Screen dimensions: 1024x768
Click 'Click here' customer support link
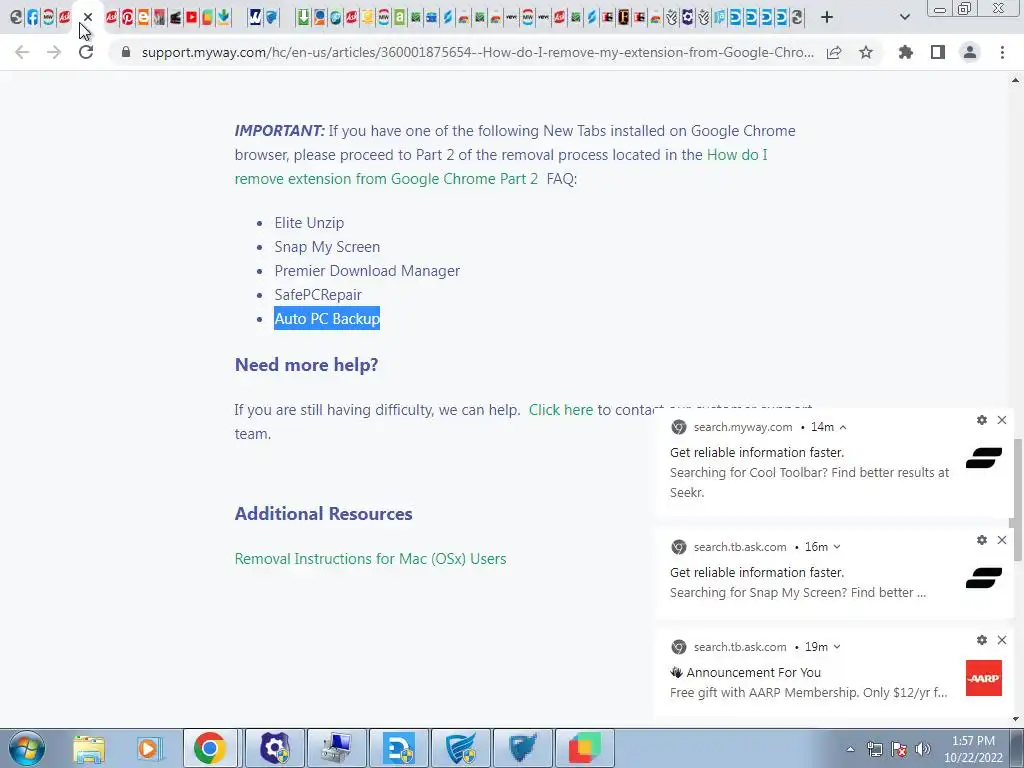coord(560,409)
